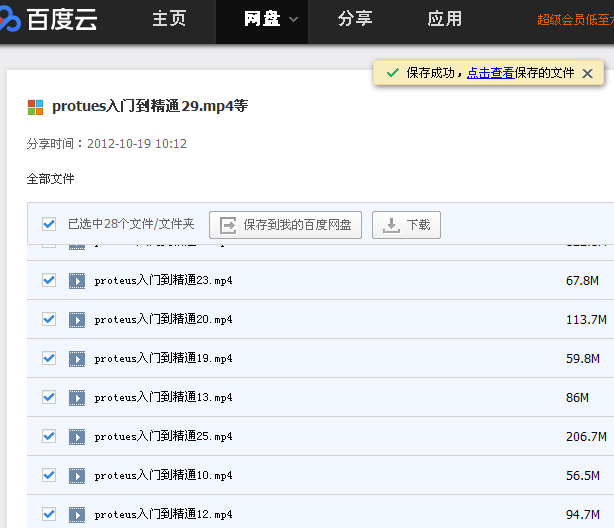Screen dimensions: 614x528
Task: Uncheck proteus入门到精通19.mp4 checkbox
Action: pyautogui.click(x=49, y=358)
